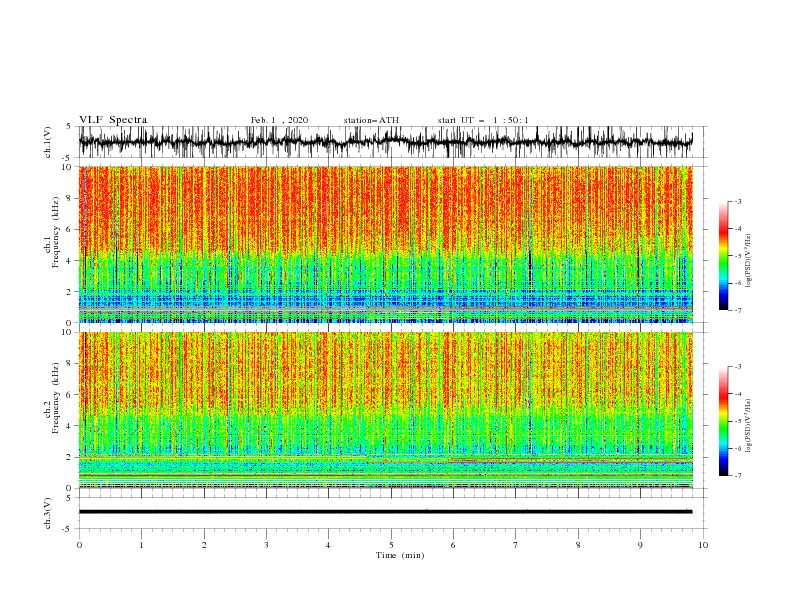This screenshot has height=612, width=792.
Task: Click the ch.3(V) flat waveform trace
Action: point(385,512)
